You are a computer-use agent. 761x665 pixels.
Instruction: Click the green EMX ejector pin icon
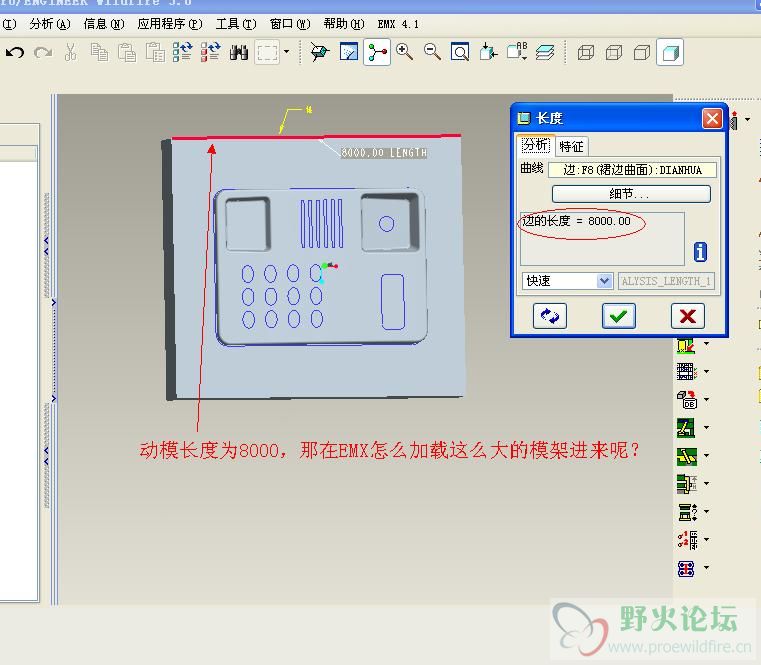tap(687, 456)
